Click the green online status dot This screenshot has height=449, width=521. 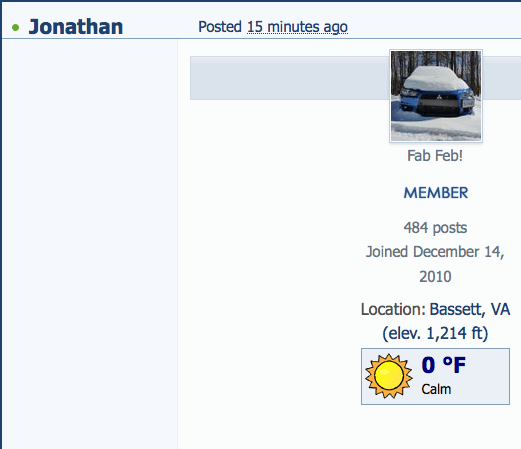(15, 27)
